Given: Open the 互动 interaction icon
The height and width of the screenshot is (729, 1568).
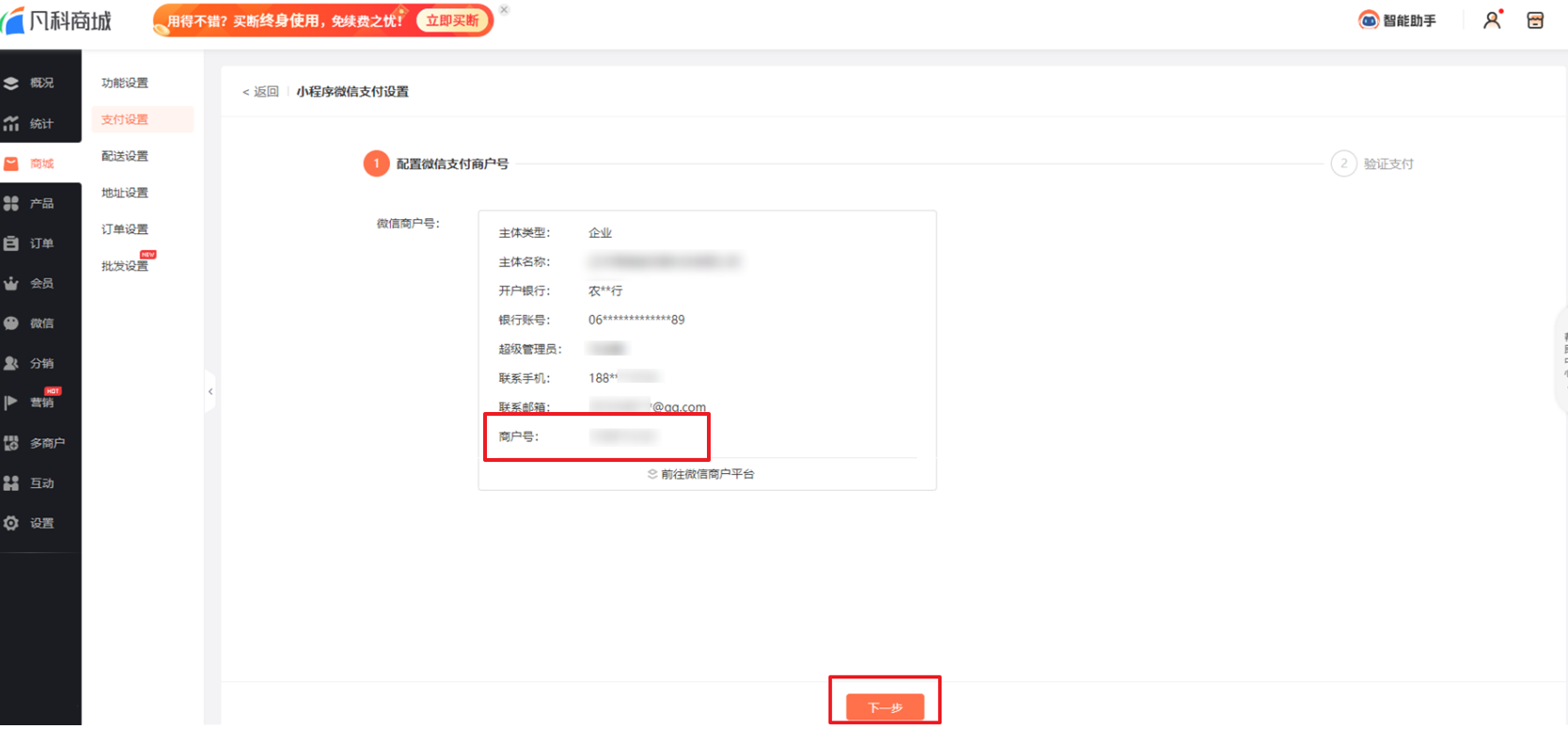Looking at the screenshot, I should pos(11,483).
